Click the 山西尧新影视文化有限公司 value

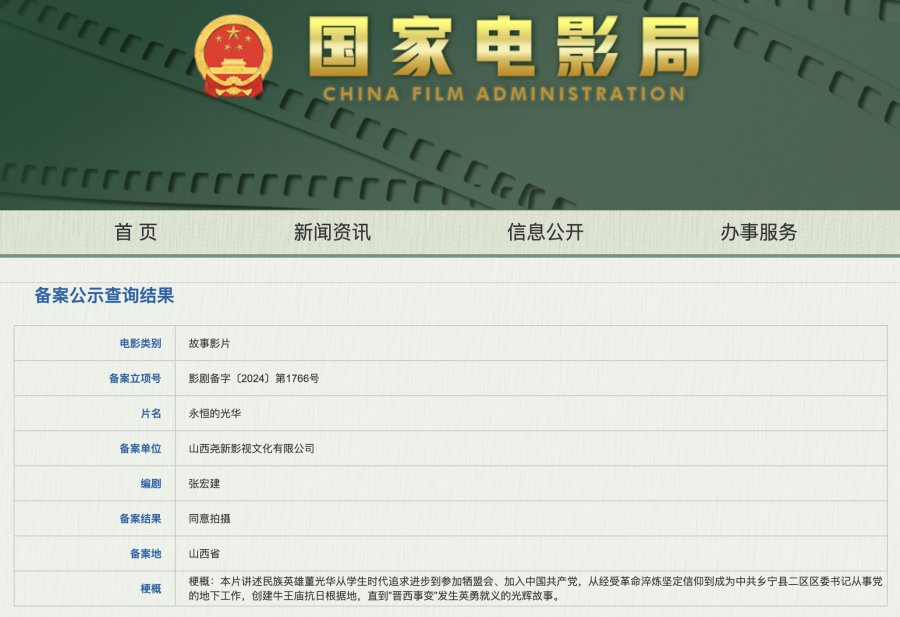coord(251,448)
